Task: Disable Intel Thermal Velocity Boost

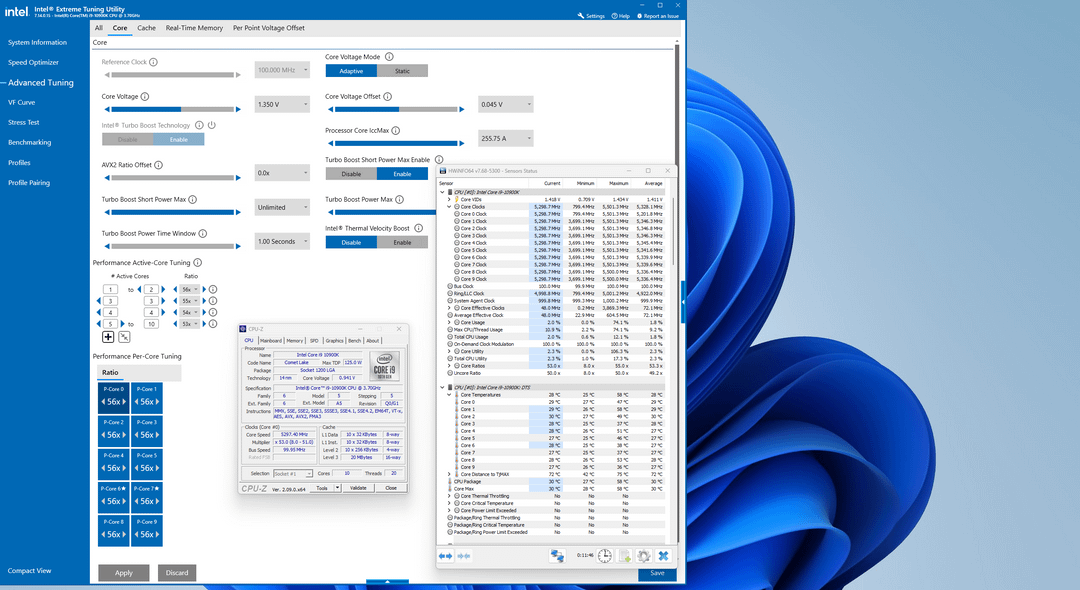Action: click(x=351, y=242)
